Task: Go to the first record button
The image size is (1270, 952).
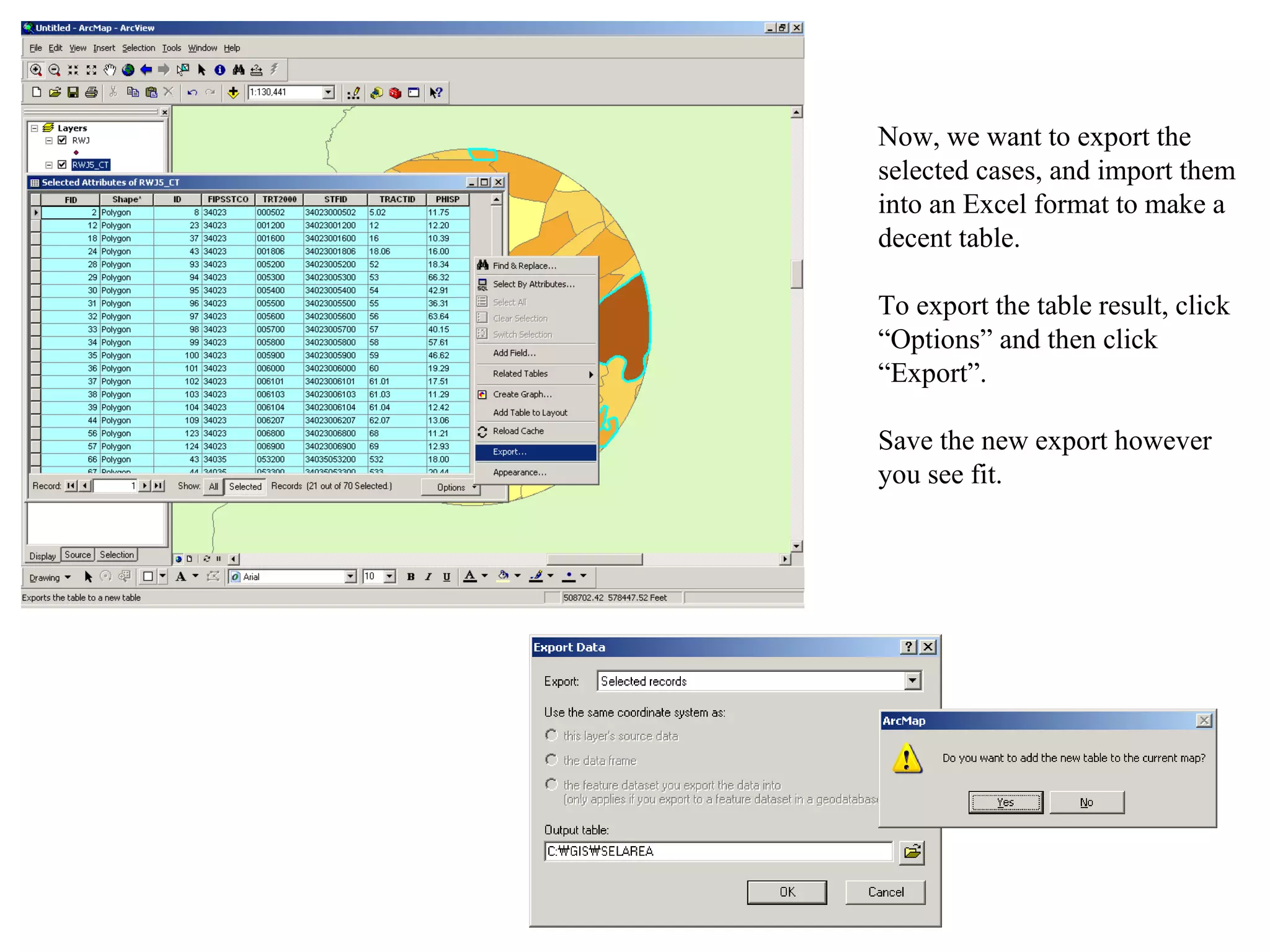Action: click(71, 486)
